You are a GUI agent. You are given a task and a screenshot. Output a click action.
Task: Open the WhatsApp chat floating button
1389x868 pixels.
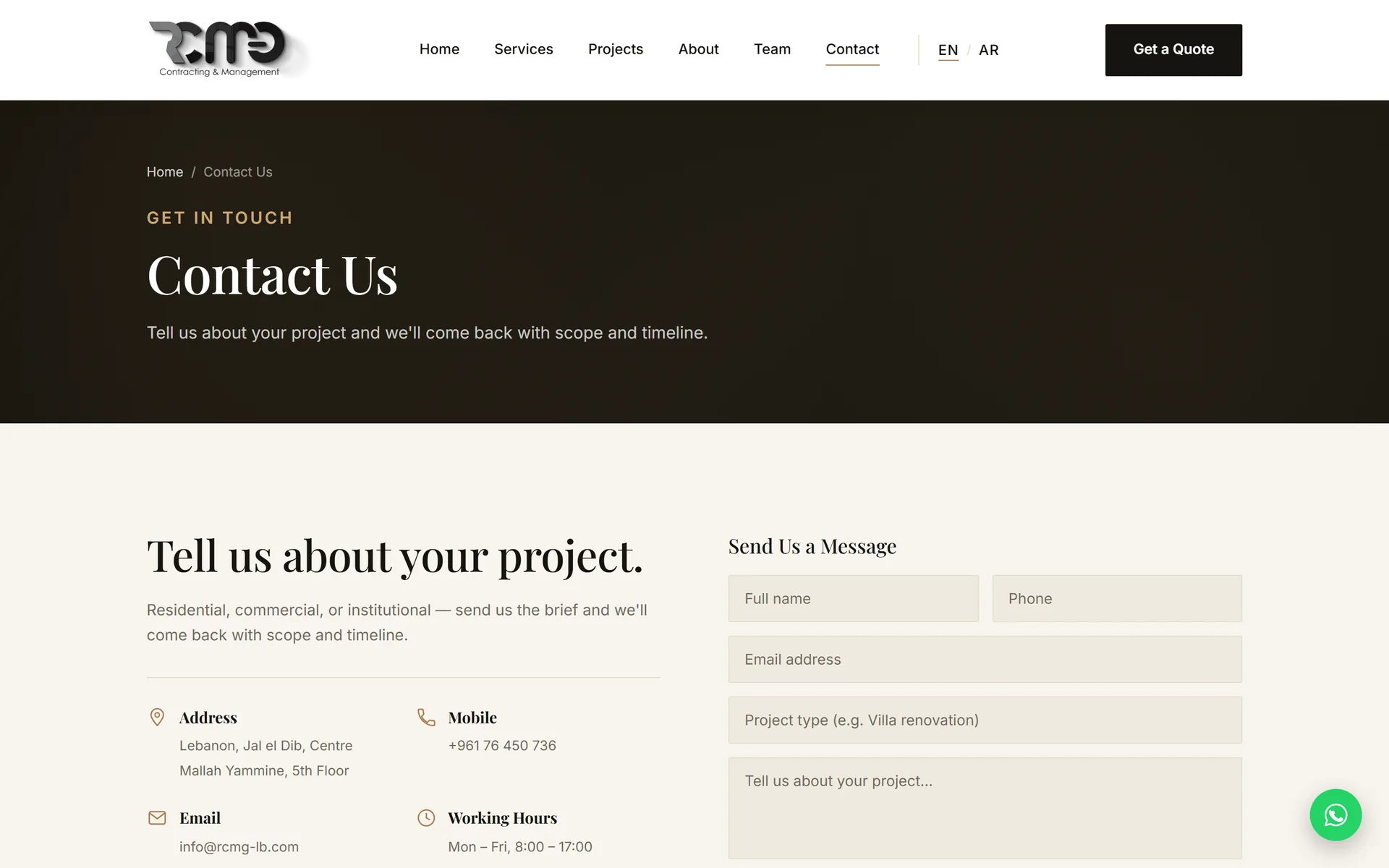point(1335,814)
